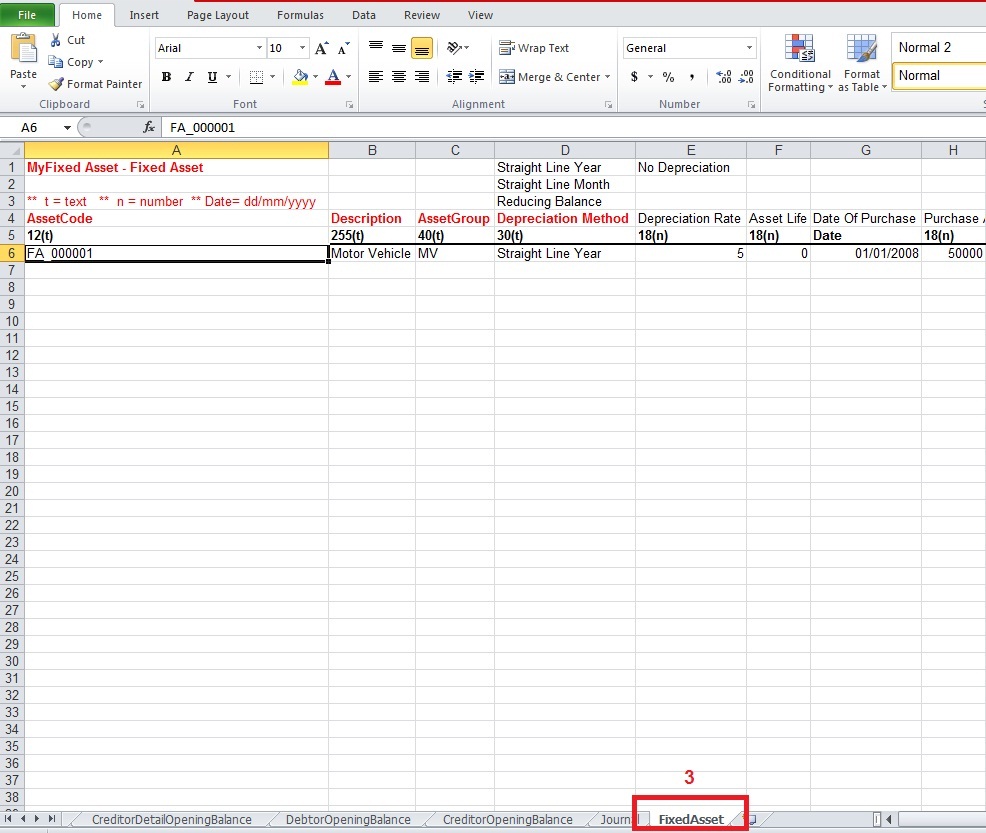The height and width of the screenshot is (833, 986).
Task: Click the Increase Decimal icon
Action: click(x=725, y=77)
